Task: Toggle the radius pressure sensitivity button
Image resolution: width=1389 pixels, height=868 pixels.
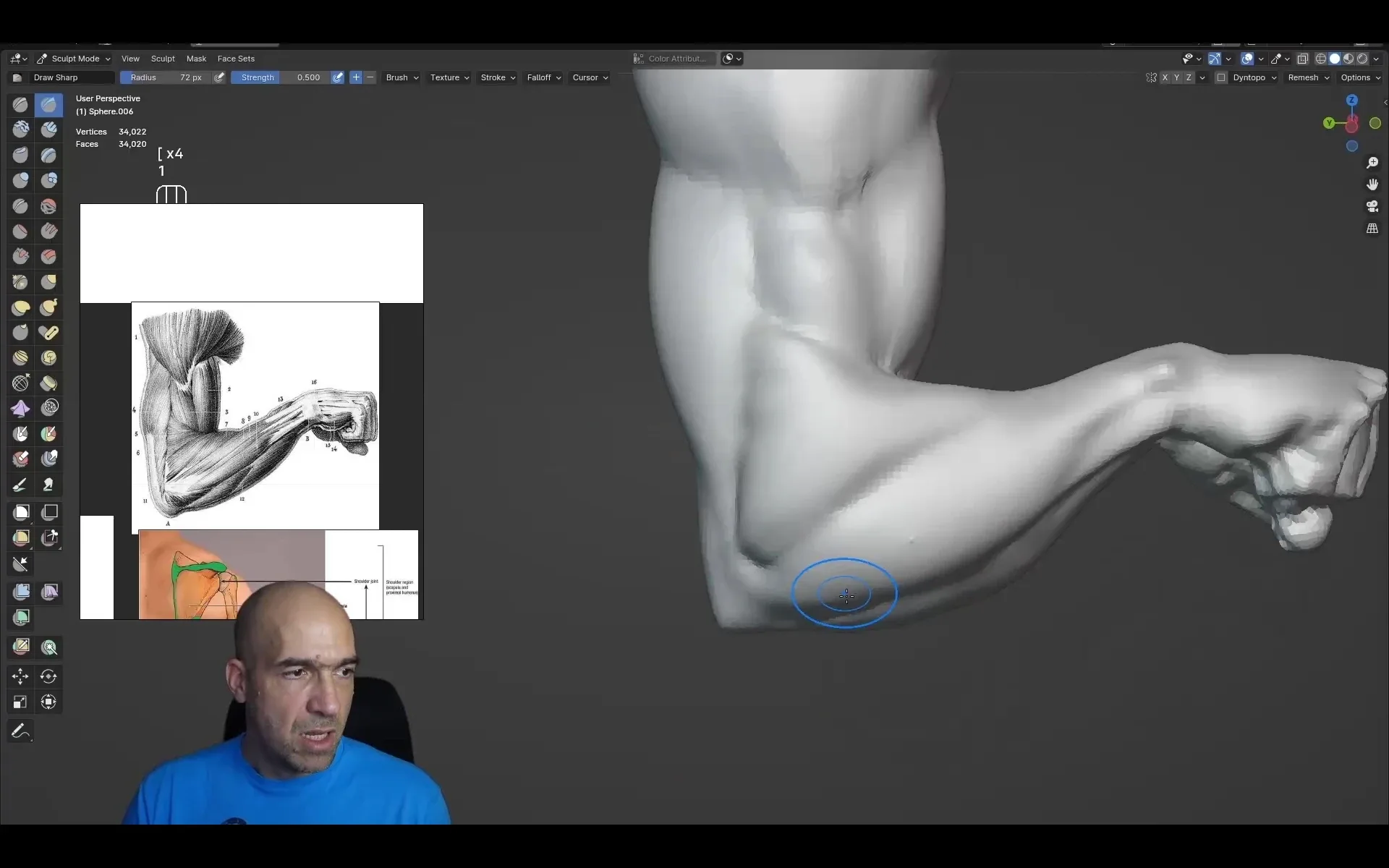Action: 219,77
